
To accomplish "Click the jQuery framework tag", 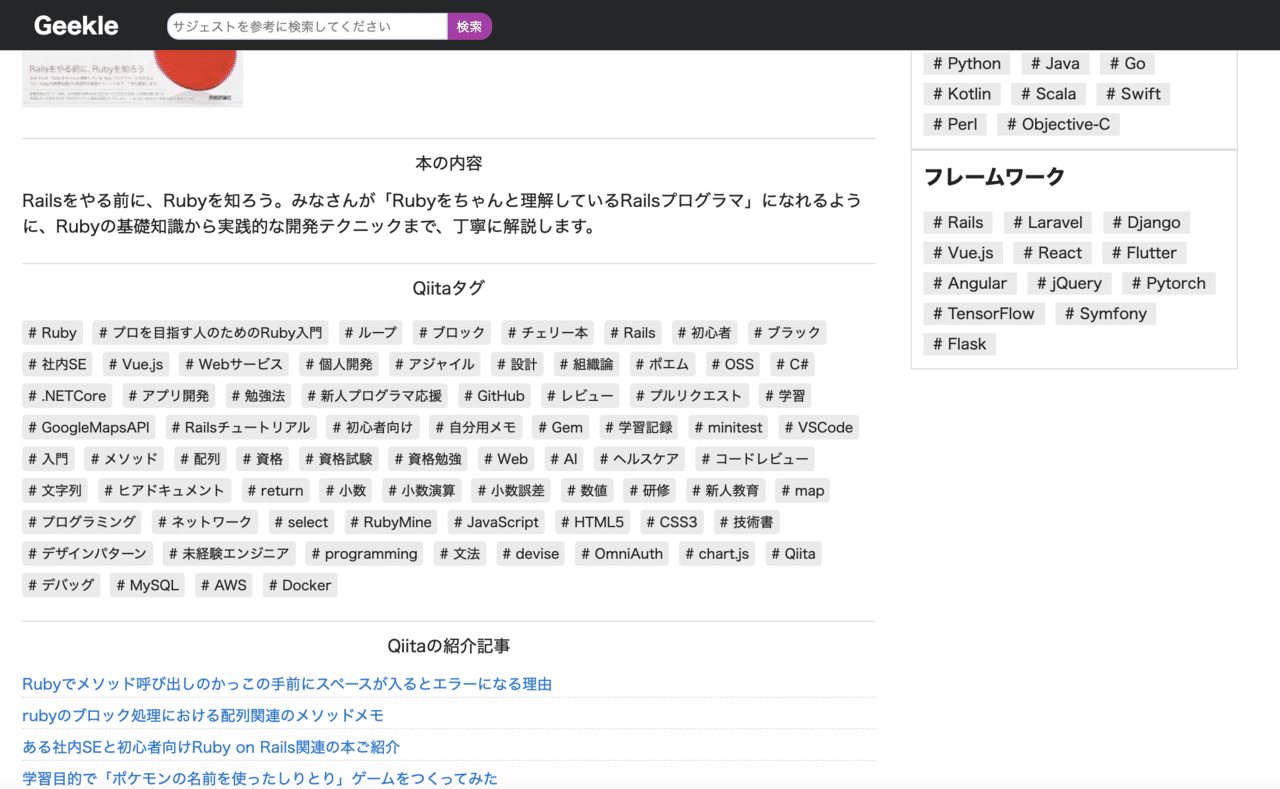I will (1069, 283).
